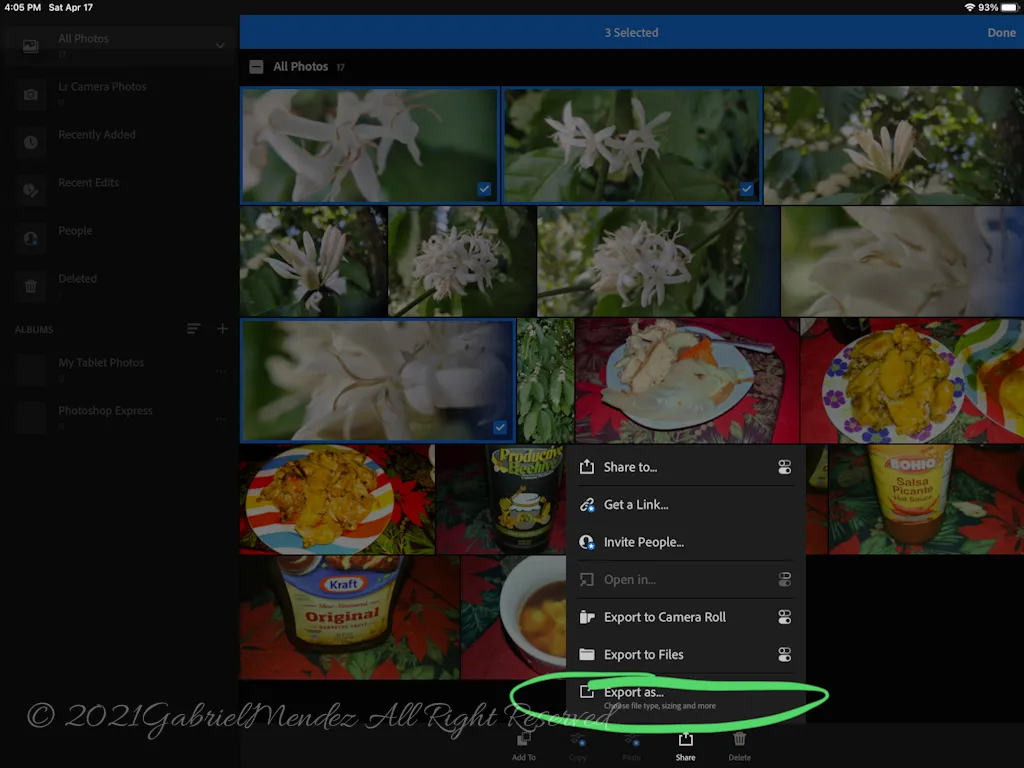Select Get a Link... menu entry

click(686, 505)
